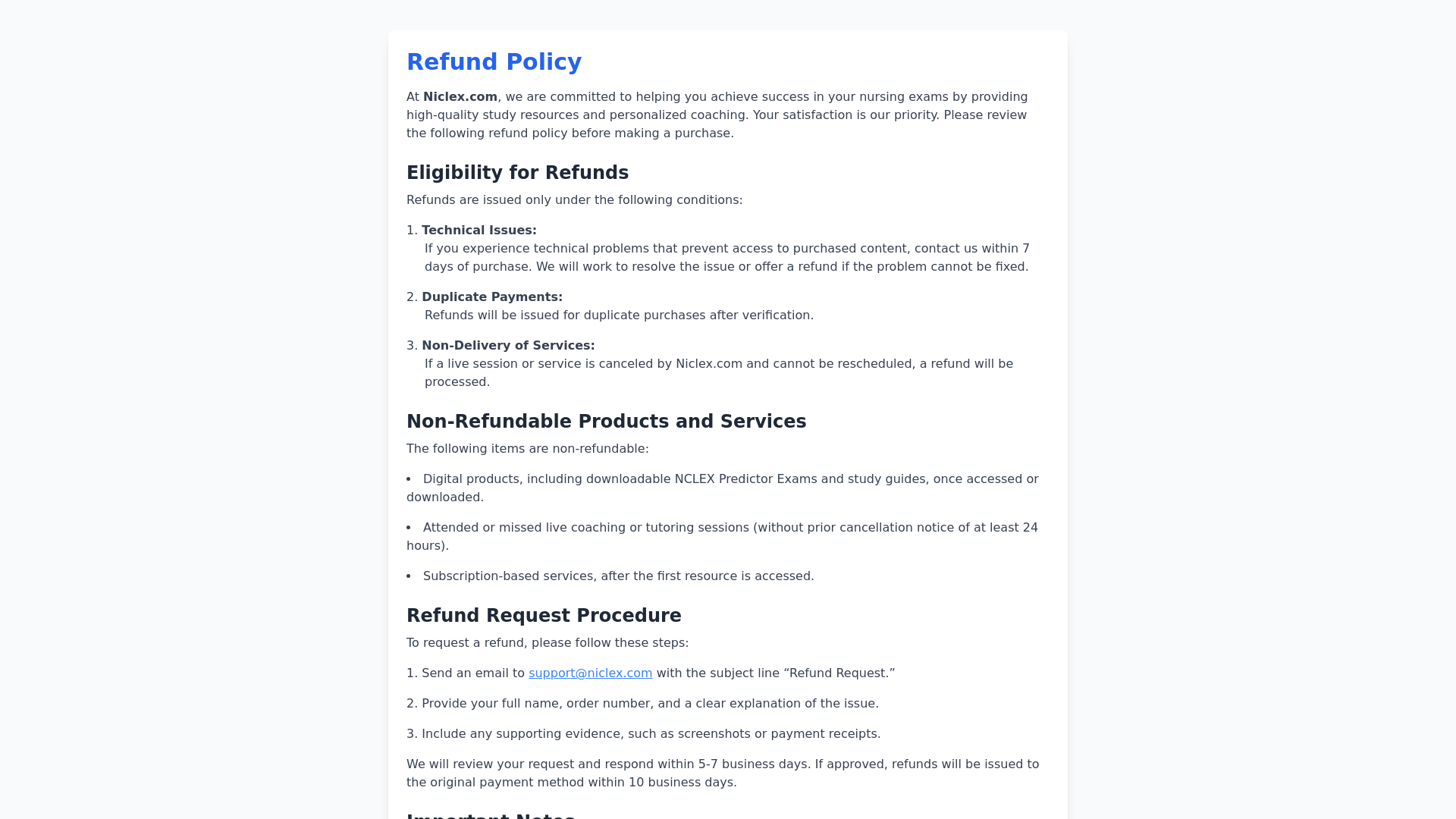
Task: Click the Refund Policy page title
Action: pos(494,62)
